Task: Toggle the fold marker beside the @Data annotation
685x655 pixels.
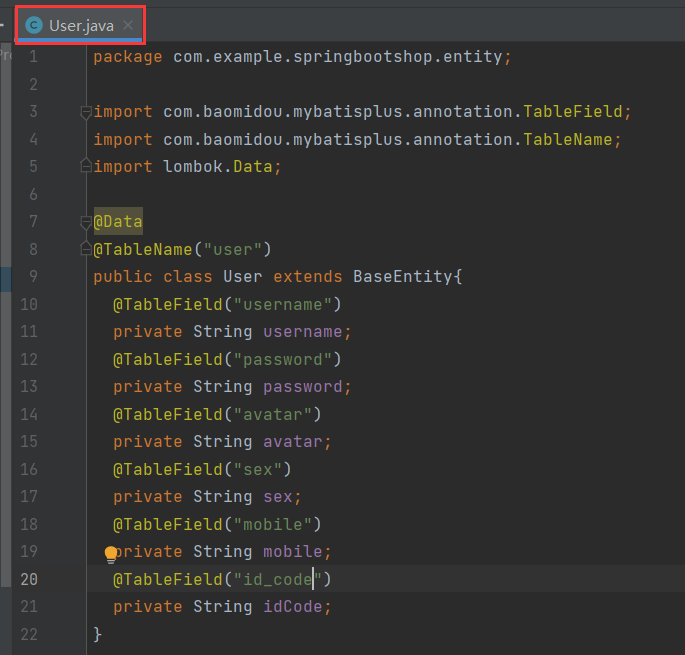Action: tap(86, 222)
